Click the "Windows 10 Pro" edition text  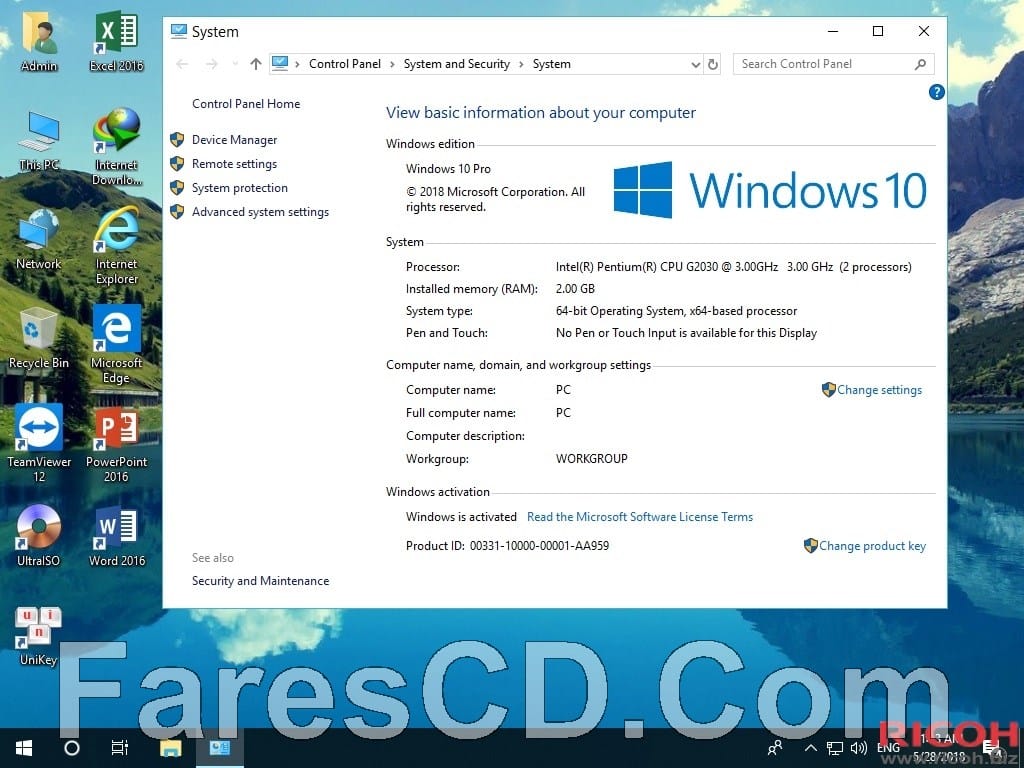pyautogui.click(x=448, y=168)
